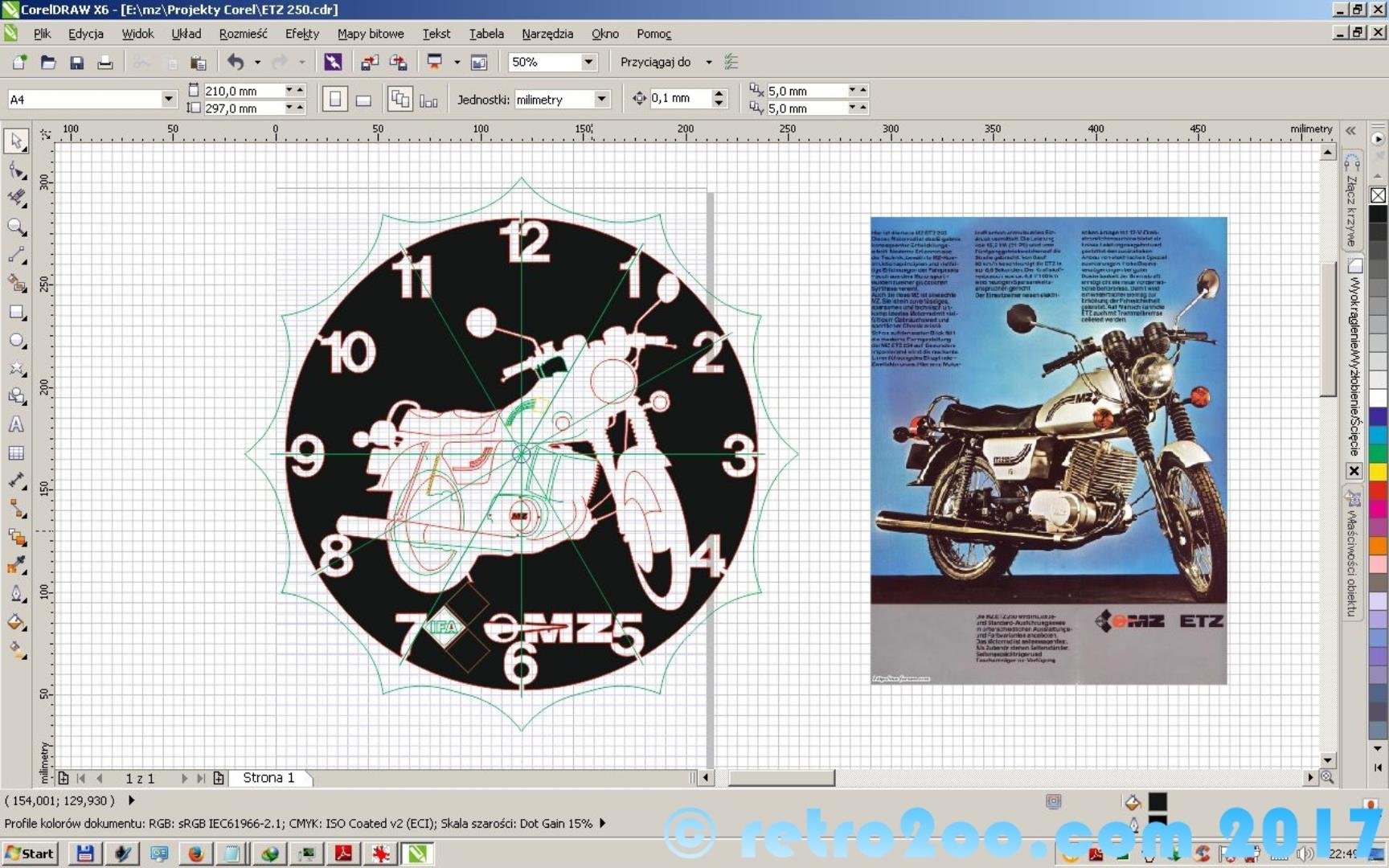Select the Pick (arrow) tool
The image size is (1389, 868).
16,141
